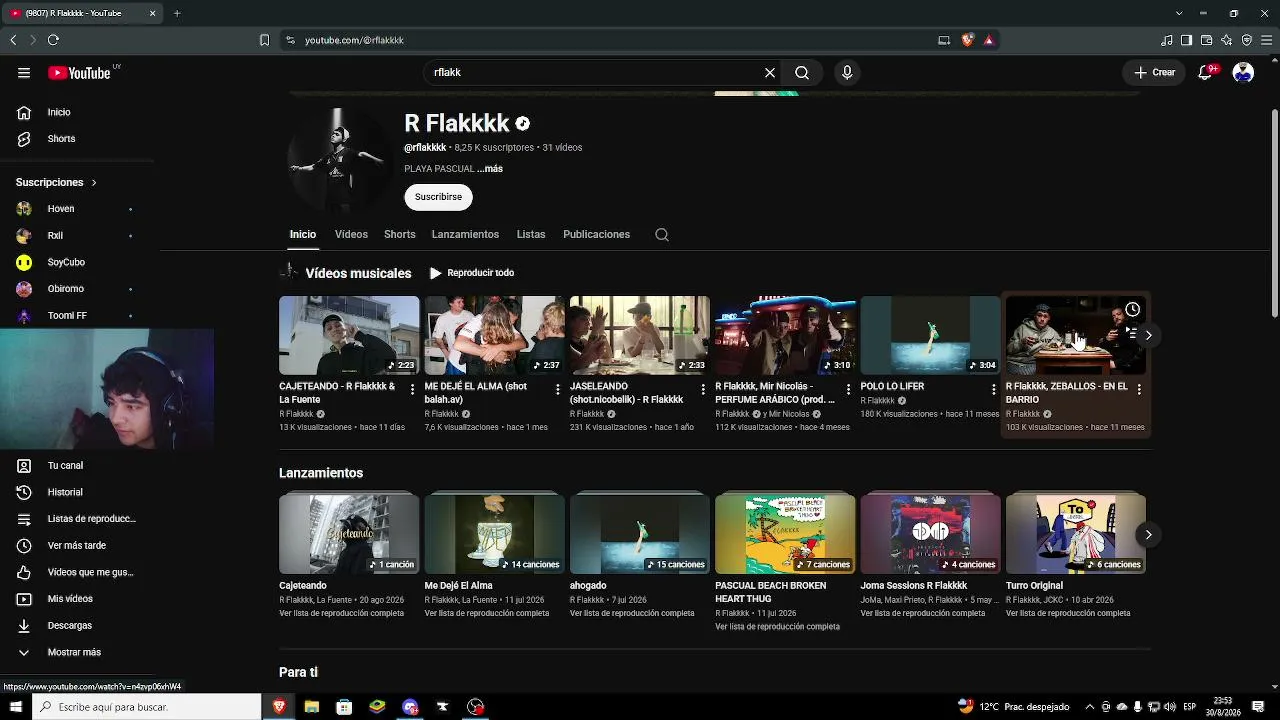1280x720 pixels.
Task: Open the Turro Original release thumbnail
Action: click(x=1076, y=534)
